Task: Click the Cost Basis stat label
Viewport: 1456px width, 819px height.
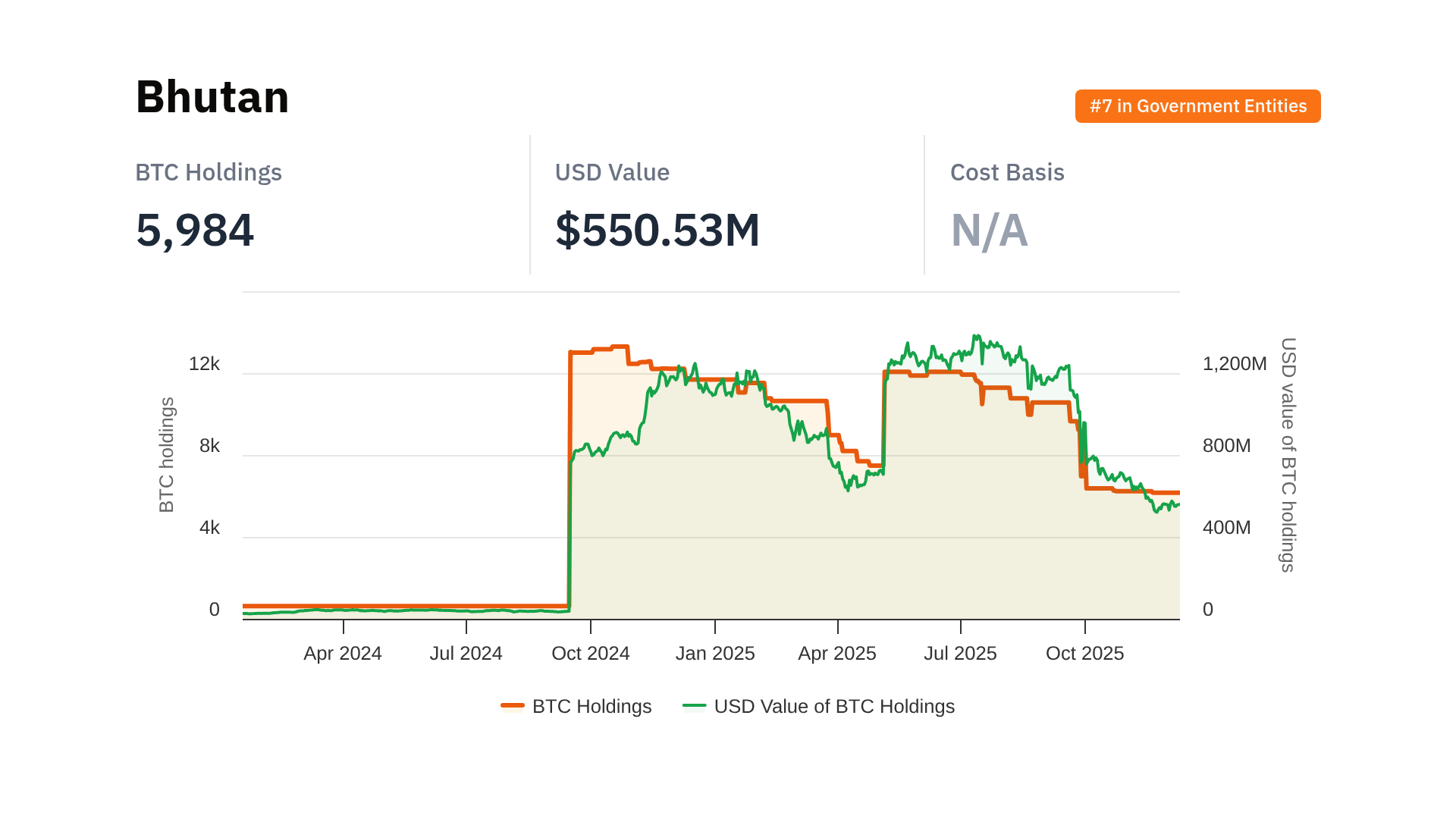Action: pyautogui.click(x=1007, y=172)
